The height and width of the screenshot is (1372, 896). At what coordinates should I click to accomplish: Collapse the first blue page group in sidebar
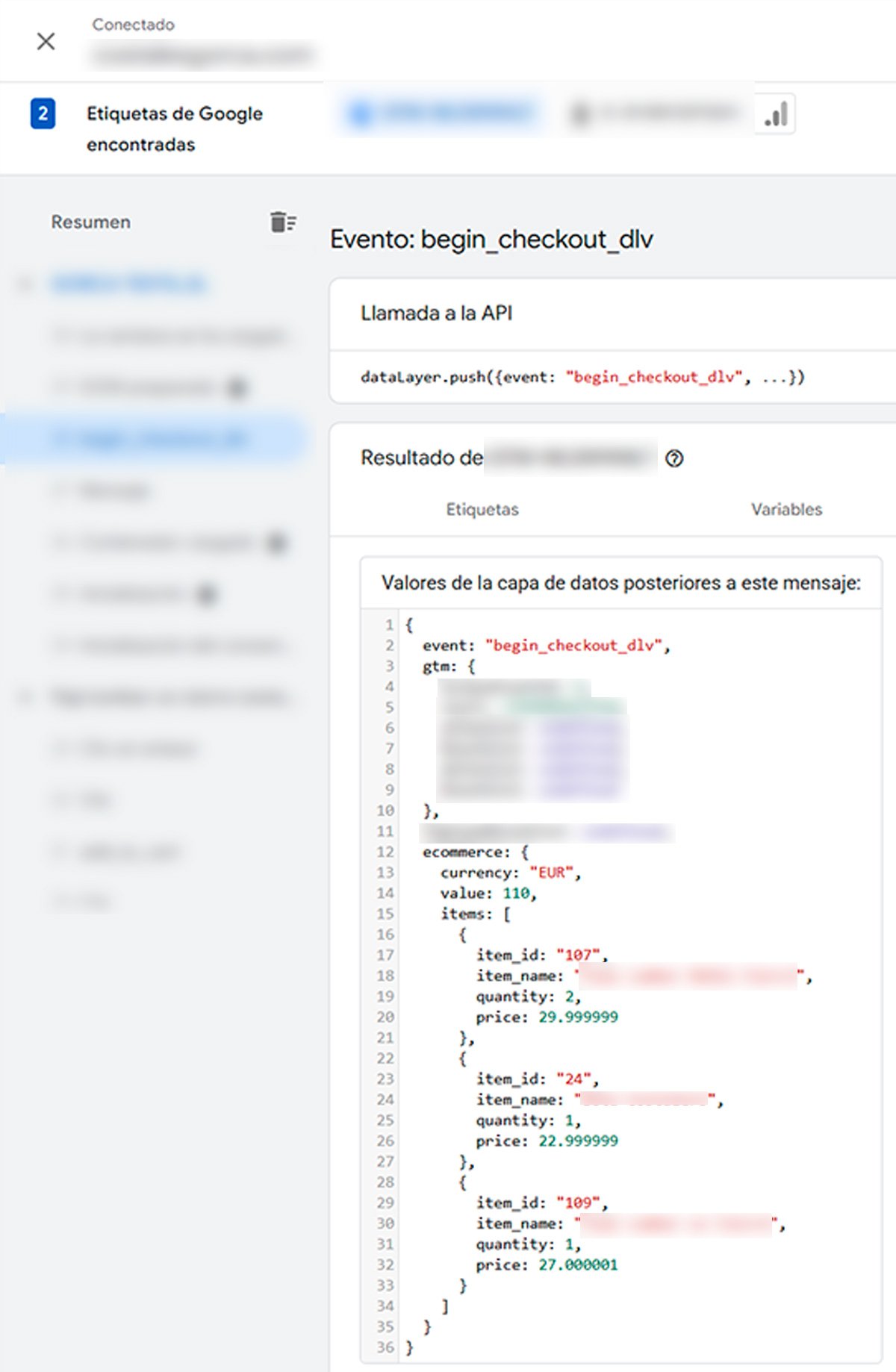click(25, 284)
